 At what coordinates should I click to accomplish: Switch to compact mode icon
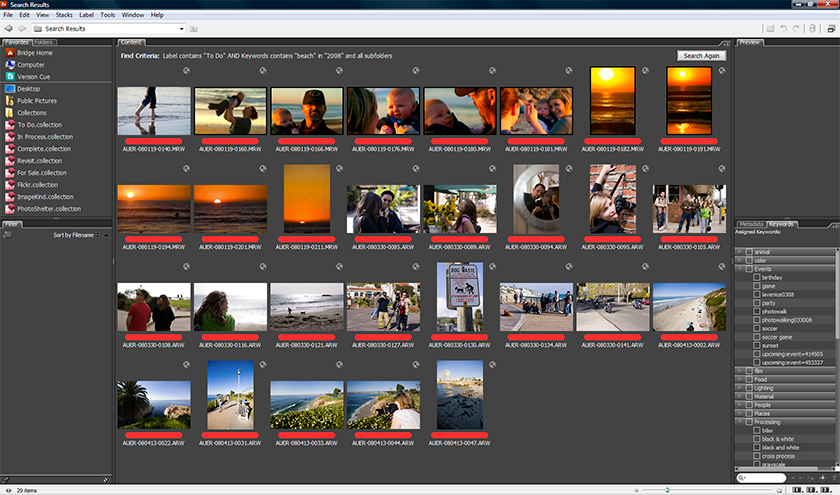[x=831, y=29]
